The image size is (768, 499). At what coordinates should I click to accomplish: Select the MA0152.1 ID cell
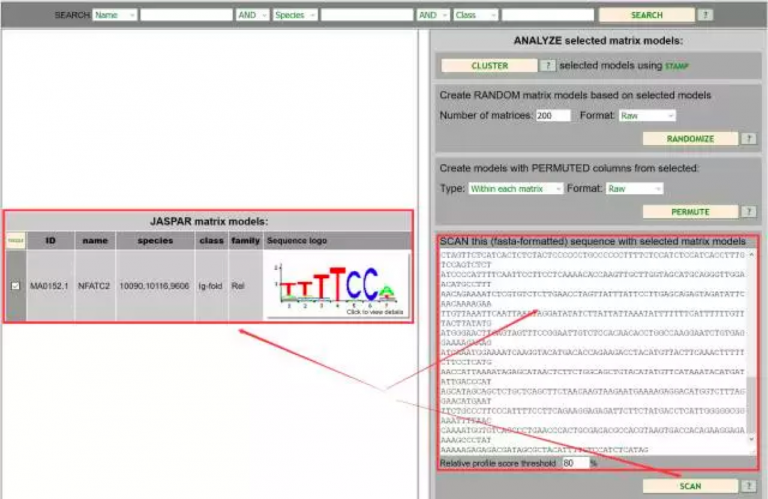tap(49, 286)
